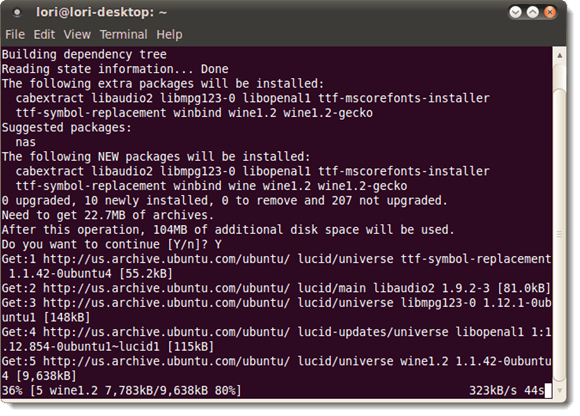Click the window menu icon in title bar
Viewport: 580px width, 416px height.
pos(17,13)
